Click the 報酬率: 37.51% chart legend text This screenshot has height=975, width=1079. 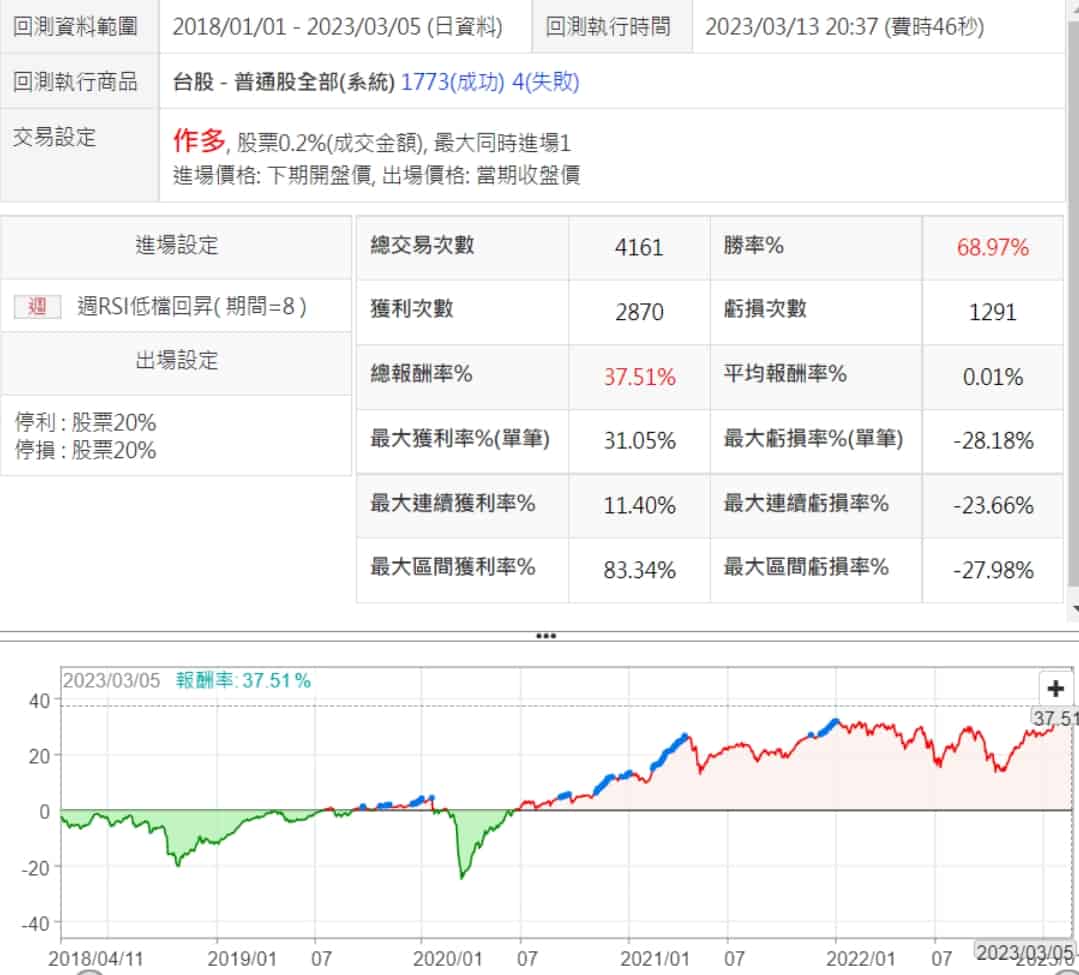[243, 681]
